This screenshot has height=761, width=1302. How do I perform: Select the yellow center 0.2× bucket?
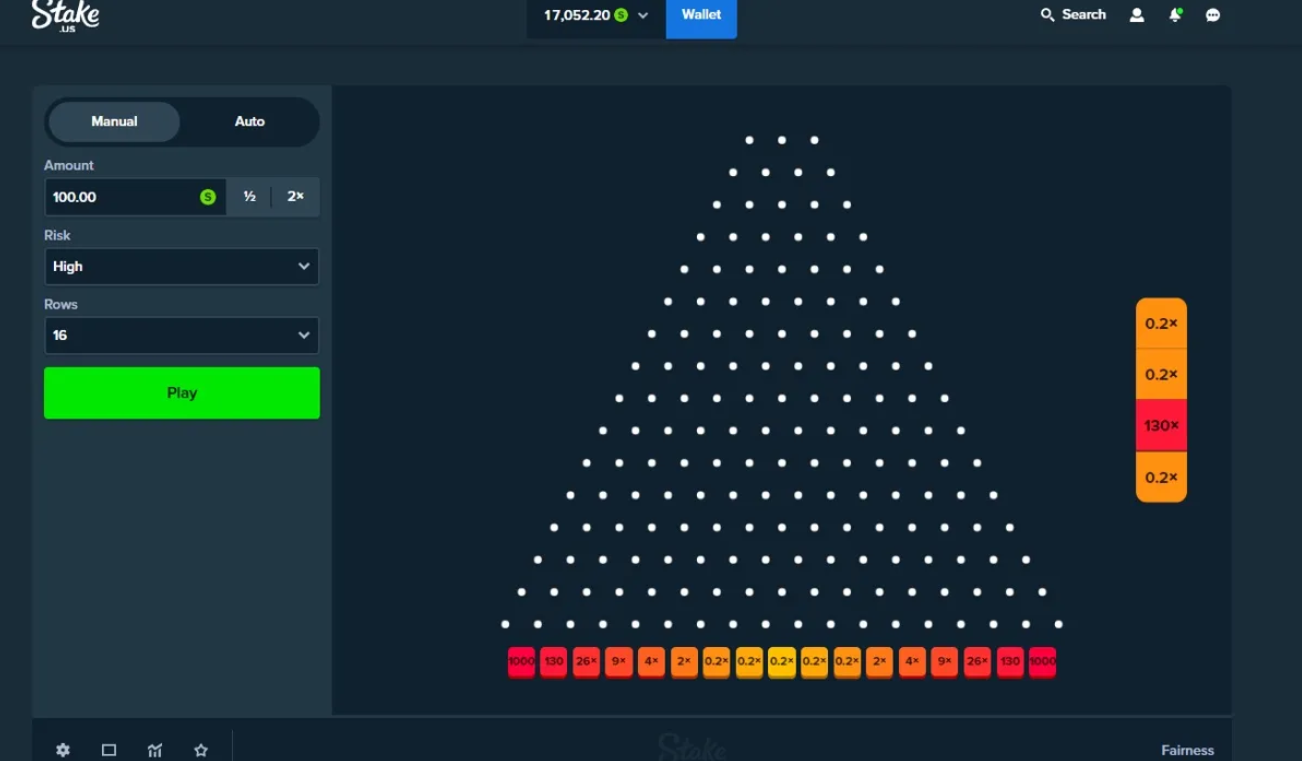[782, 662]
